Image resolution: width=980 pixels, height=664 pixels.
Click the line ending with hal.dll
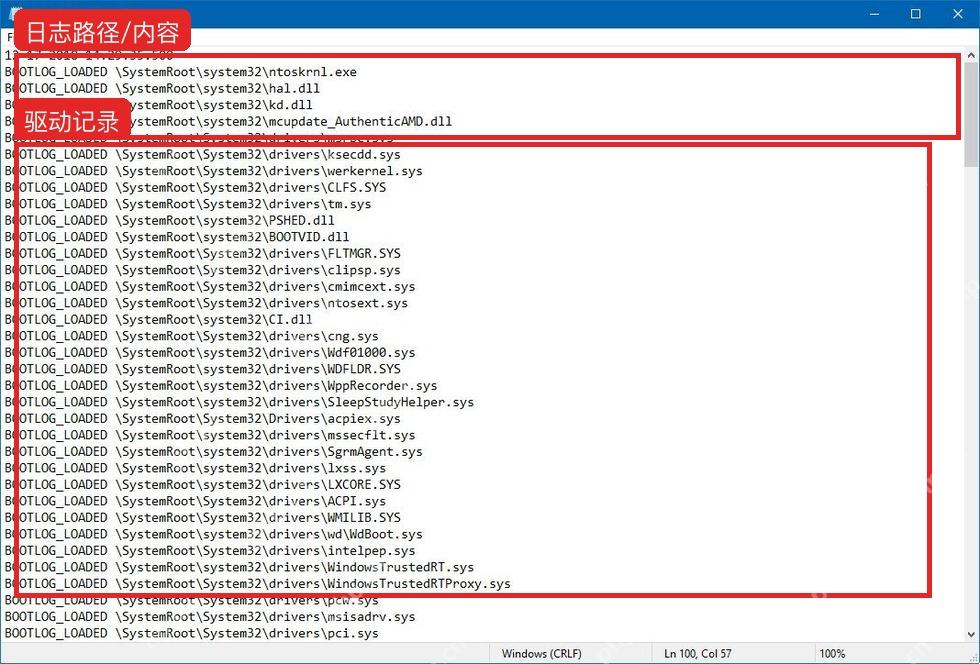(162, 89)
